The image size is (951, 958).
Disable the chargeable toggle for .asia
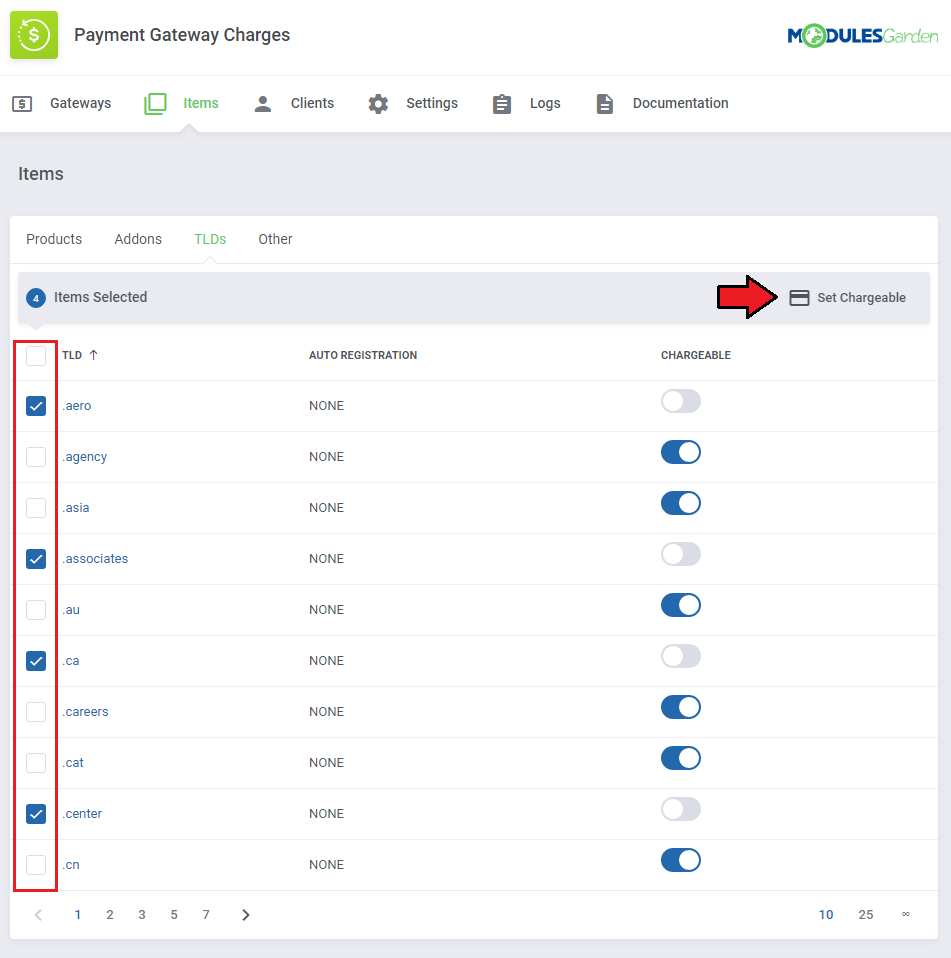(680, 503)
